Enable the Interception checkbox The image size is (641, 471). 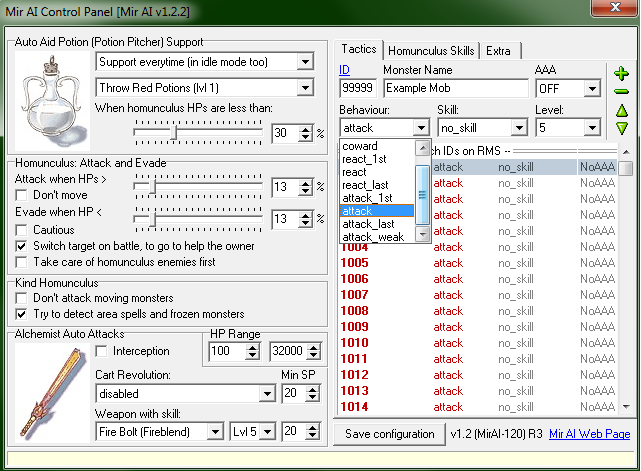(x=101, y=351)
